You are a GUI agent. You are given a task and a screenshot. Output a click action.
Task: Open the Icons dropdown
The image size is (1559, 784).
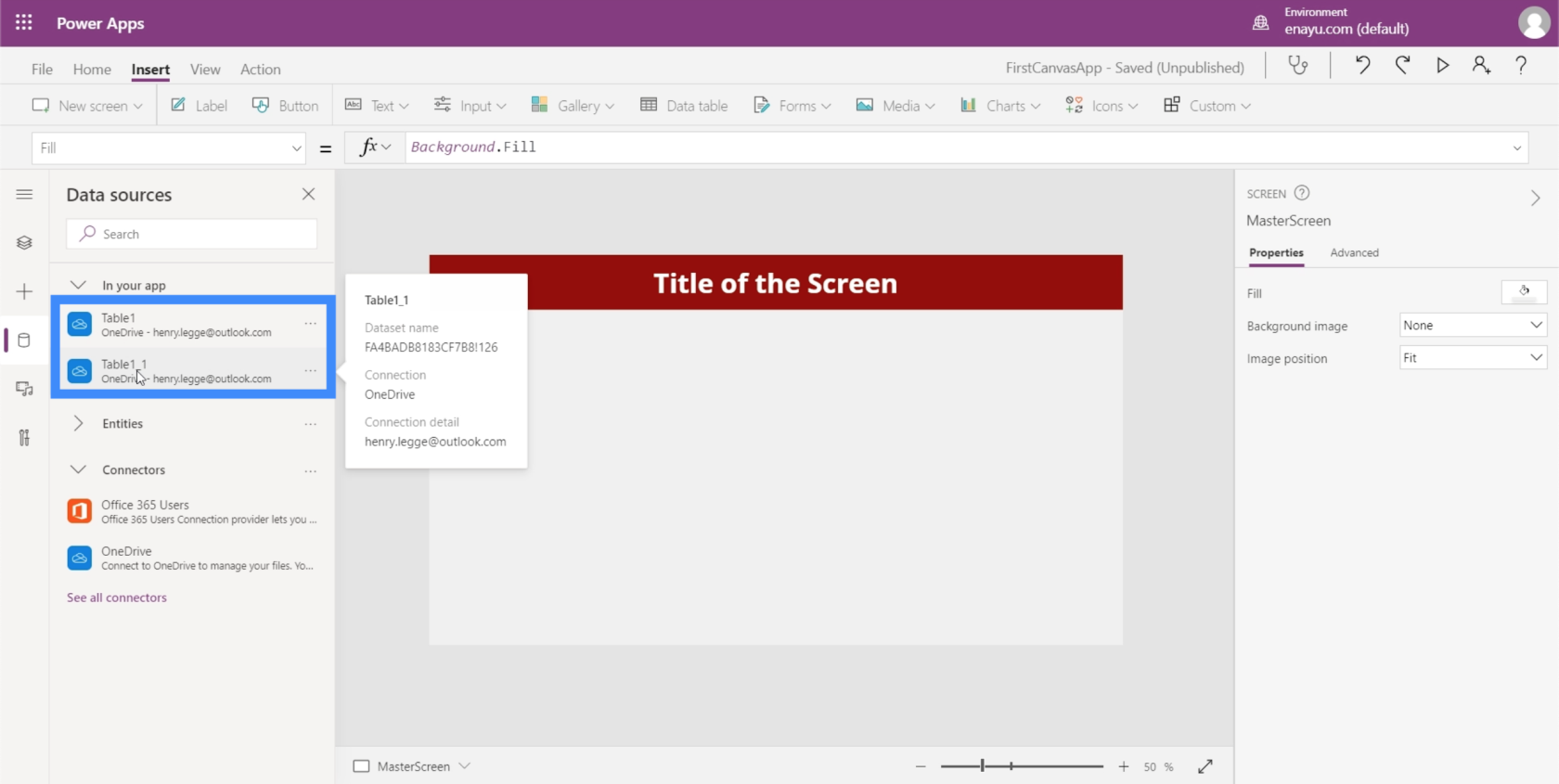click(x=1102, y=106)
